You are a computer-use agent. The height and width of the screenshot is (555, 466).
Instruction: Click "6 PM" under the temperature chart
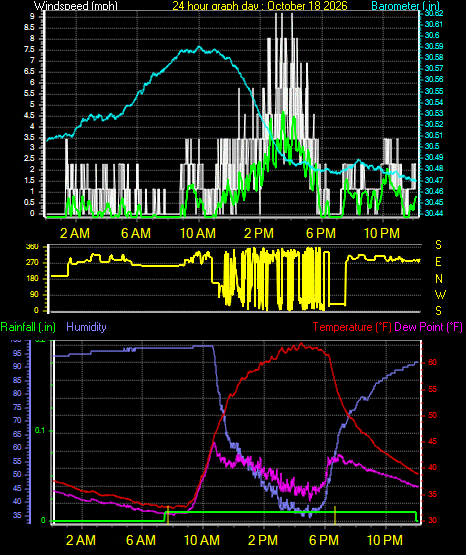pyautogui.click(x=324, y=540)
